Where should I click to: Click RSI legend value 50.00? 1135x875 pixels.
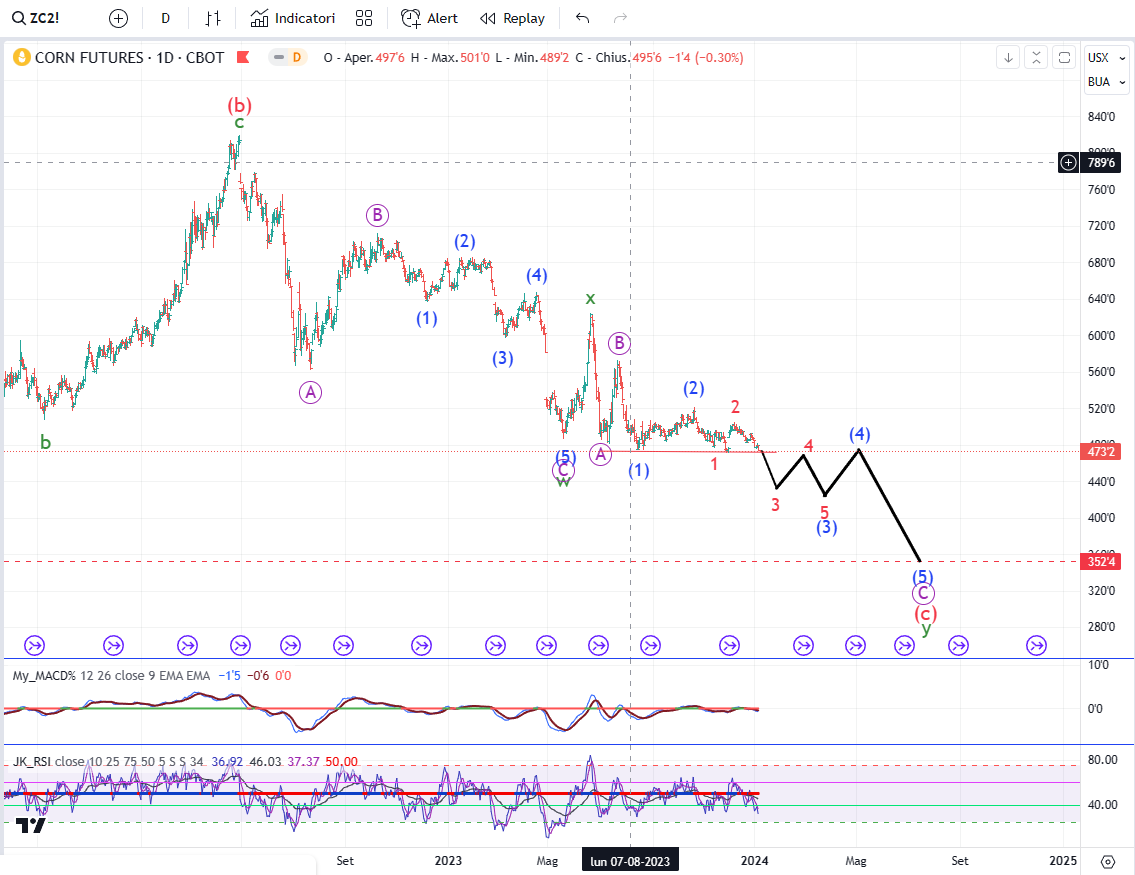(342, 761)
